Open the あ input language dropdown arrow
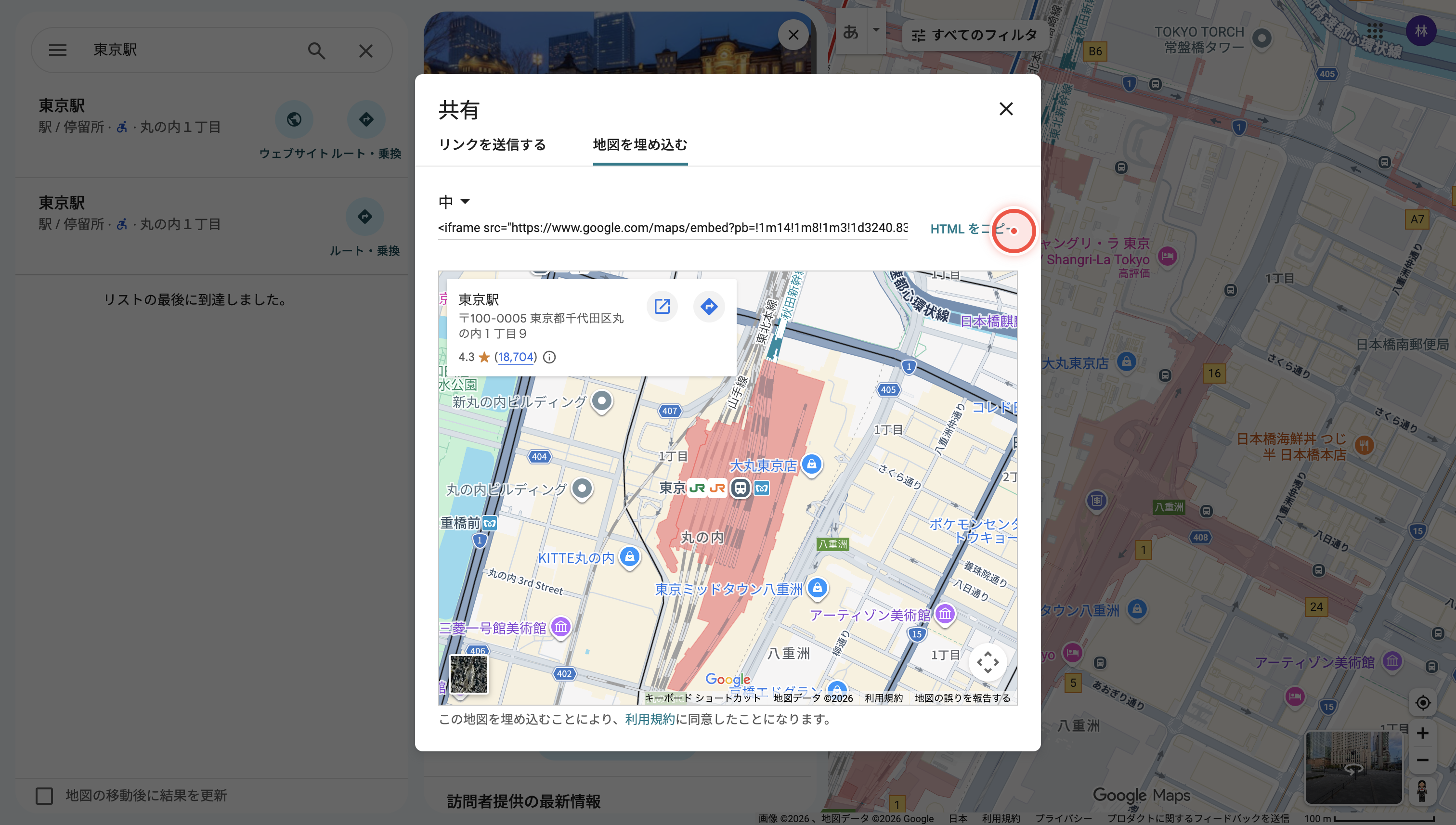 point(876,31)
